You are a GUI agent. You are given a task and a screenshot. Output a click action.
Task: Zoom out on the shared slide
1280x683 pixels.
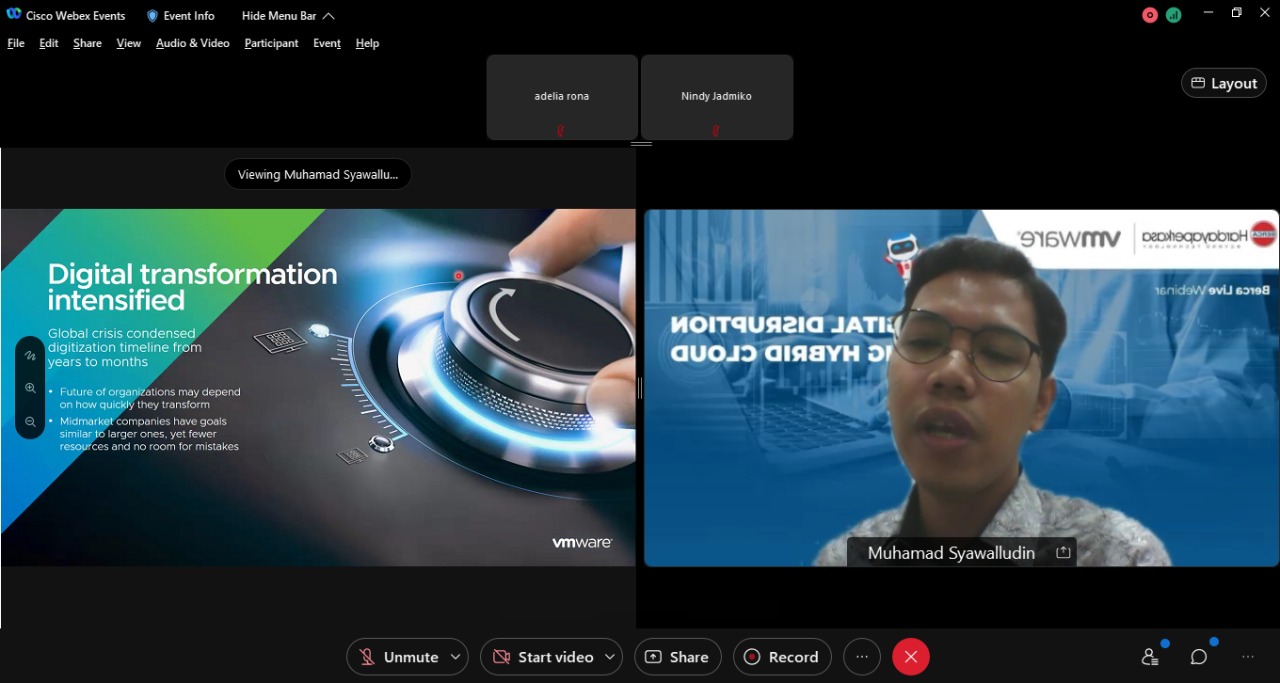tap(30, 422)
